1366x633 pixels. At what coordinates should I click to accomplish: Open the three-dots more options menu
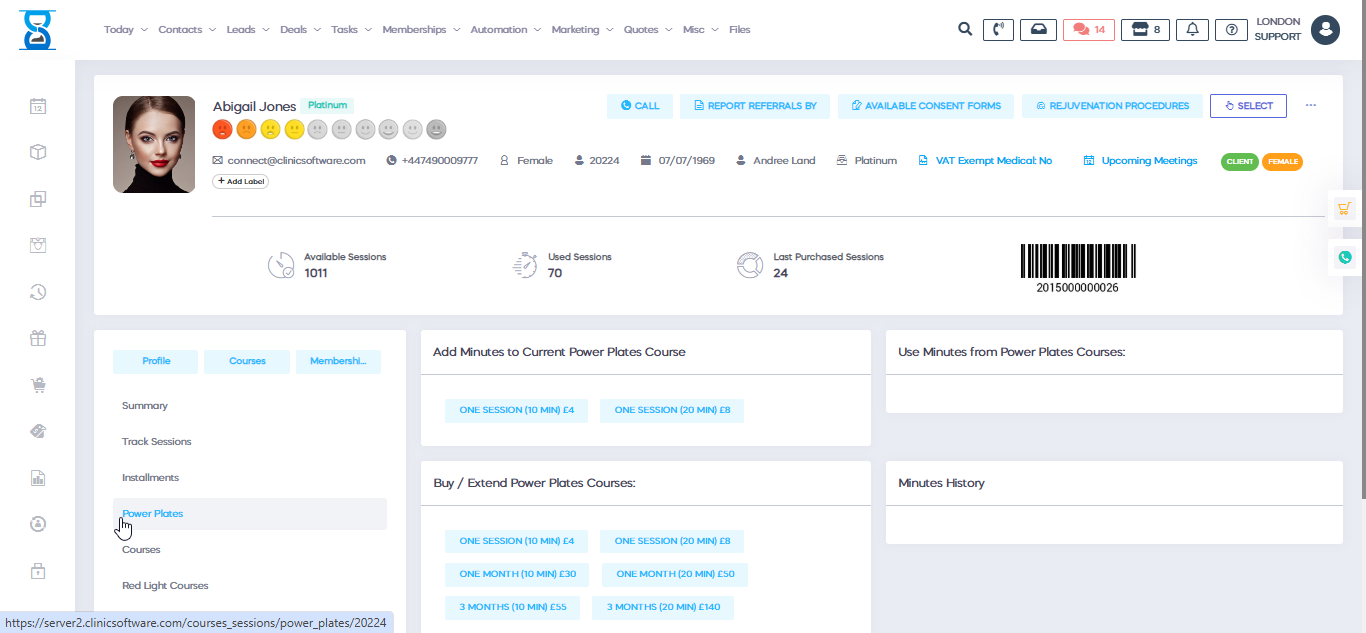coord(1311,105)
